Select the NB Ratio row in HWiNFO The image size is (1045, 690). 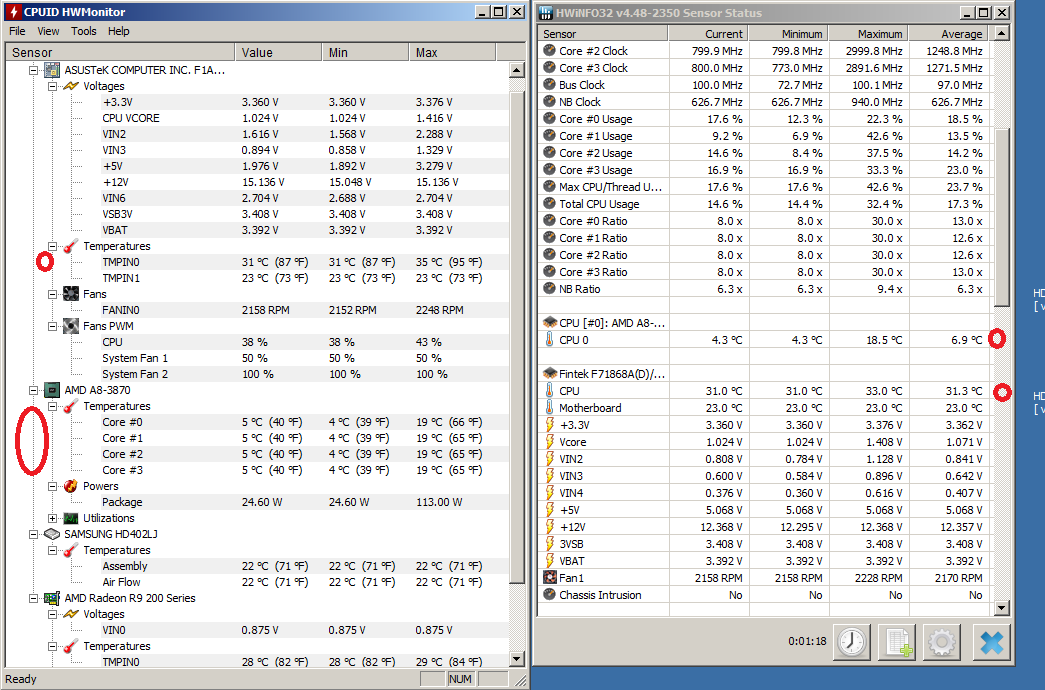(x=764, y=289)
